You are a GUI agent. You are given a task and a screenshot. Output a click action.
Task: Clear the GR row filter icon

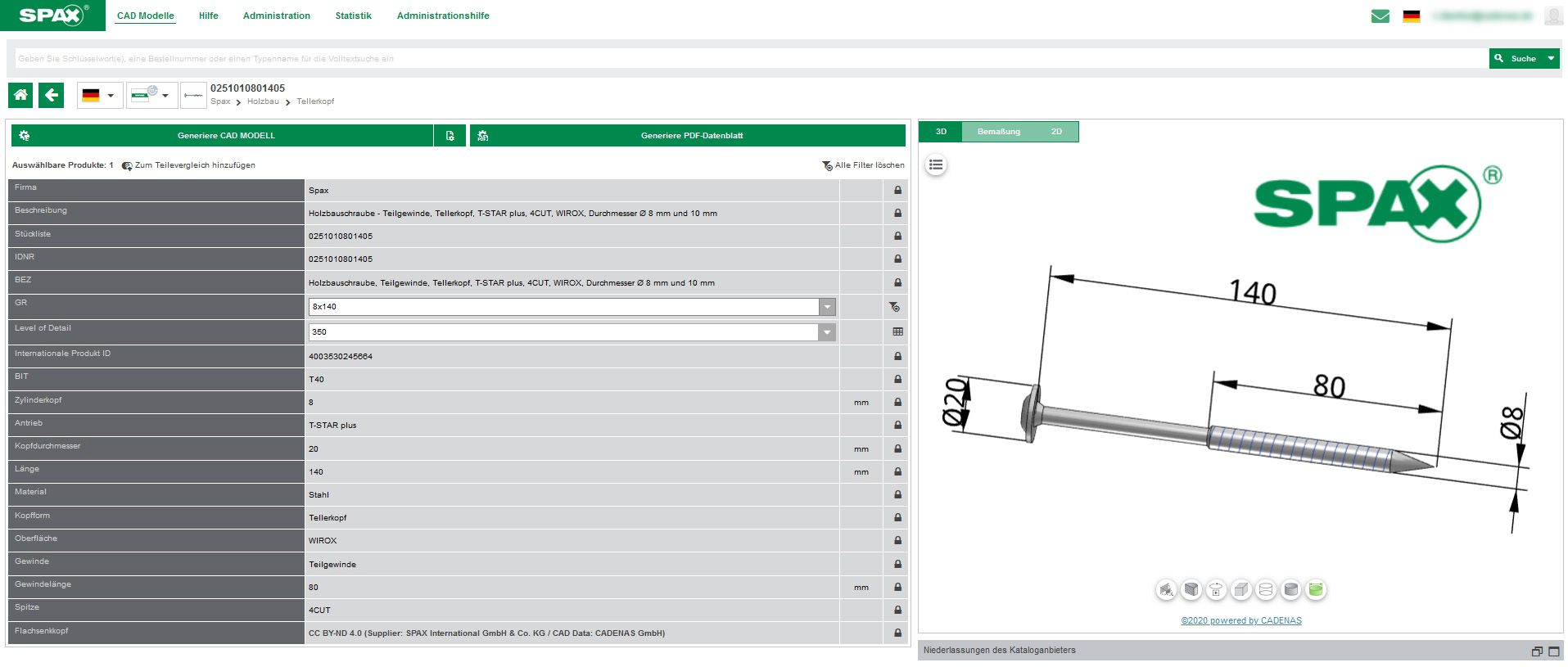(x=895, y=307)
